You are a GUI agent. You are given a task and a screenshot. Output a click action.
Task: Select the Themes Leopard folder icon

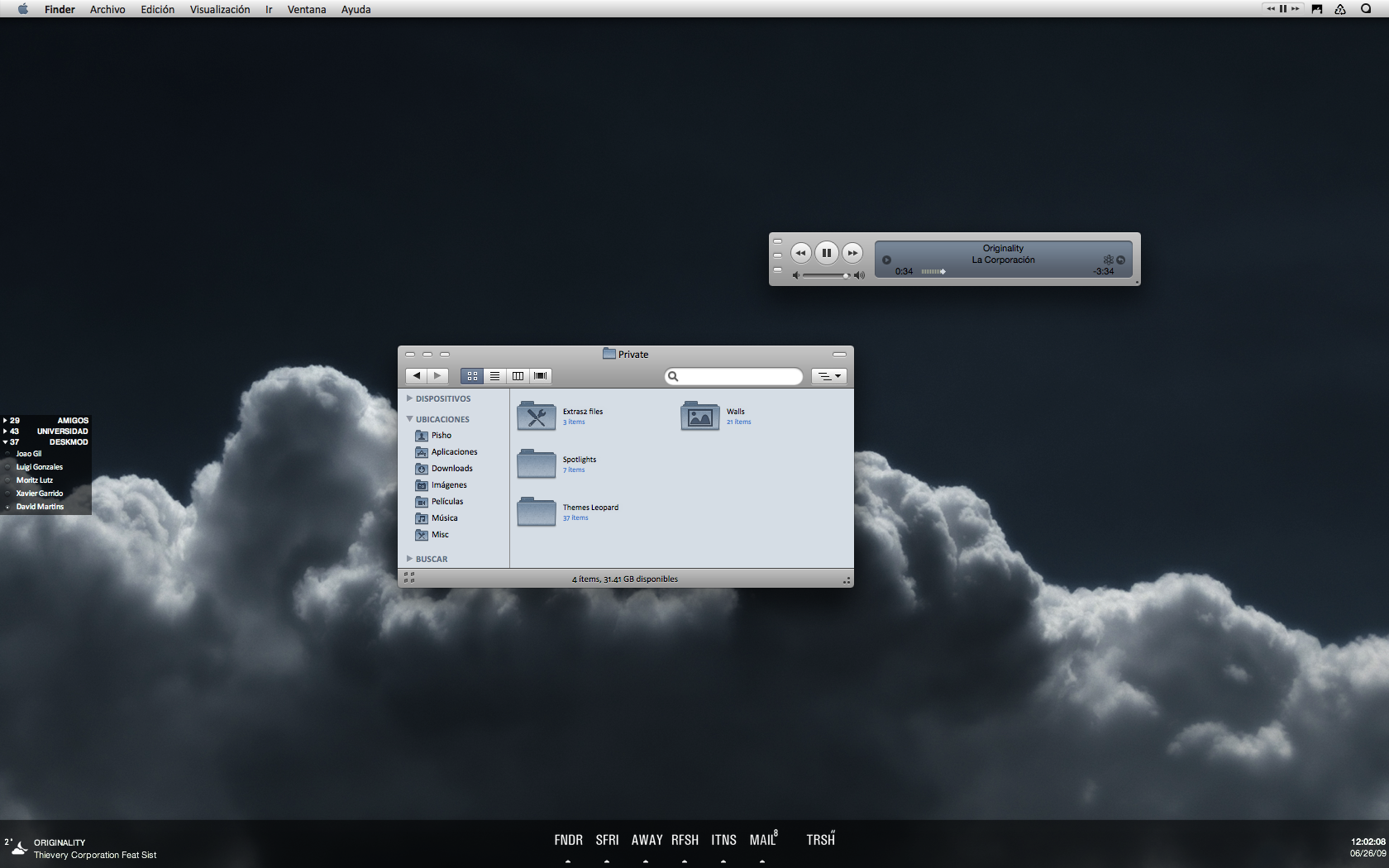point(537,512)
